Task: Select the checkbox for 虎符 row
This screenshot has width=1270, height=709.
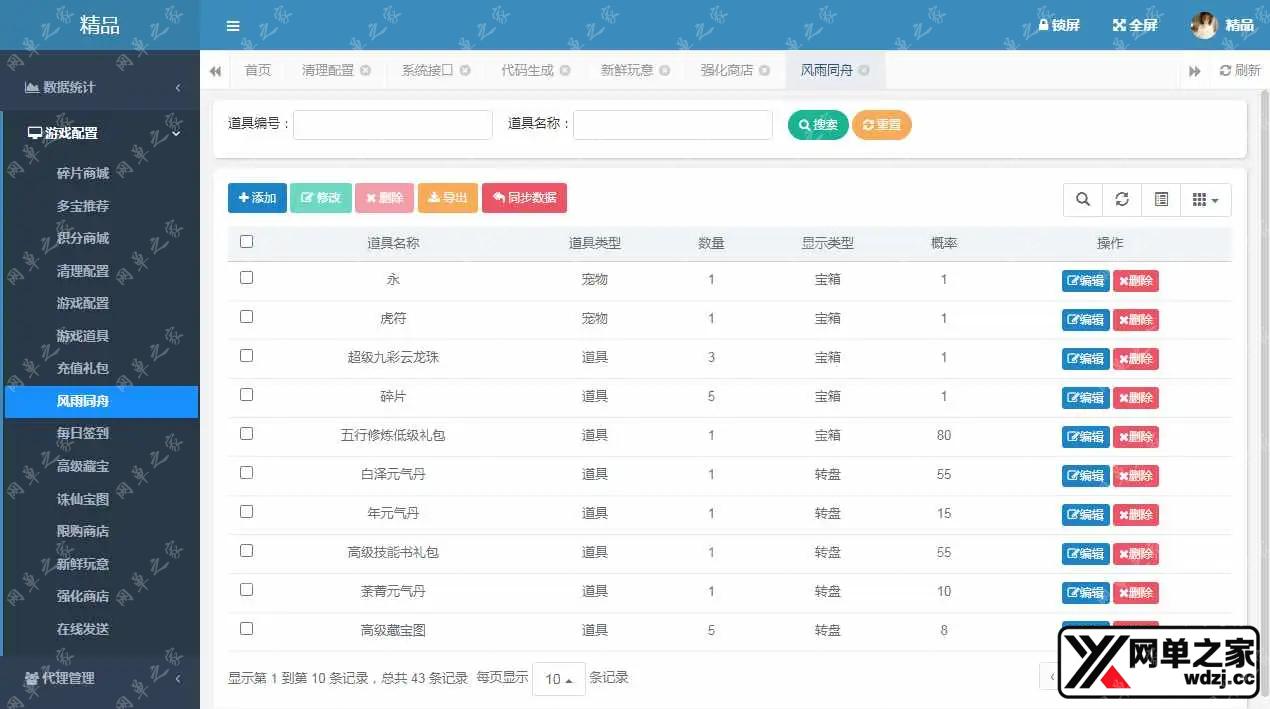Action: [x=247, y=317]
